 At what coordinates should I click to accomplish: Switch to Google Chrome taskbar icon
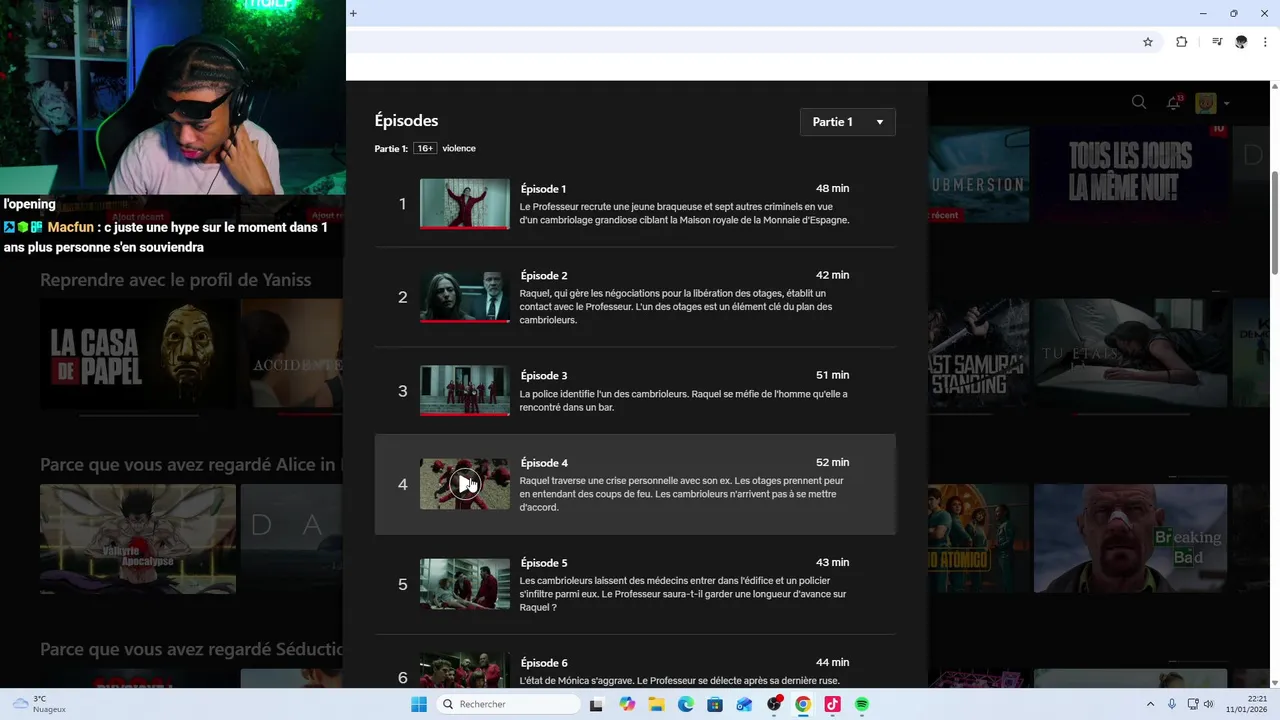803,704
